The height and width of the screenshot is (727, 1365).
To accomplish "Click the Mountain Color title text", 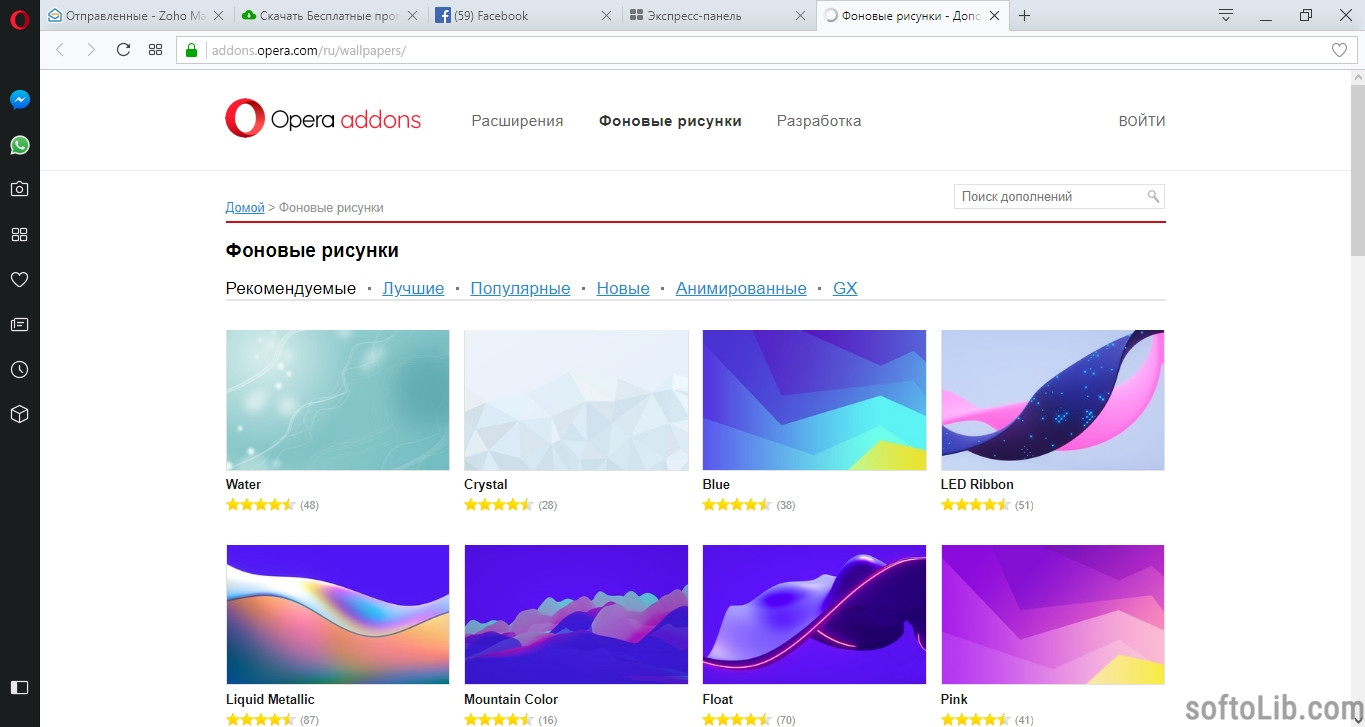I will (x=511, y=699).
